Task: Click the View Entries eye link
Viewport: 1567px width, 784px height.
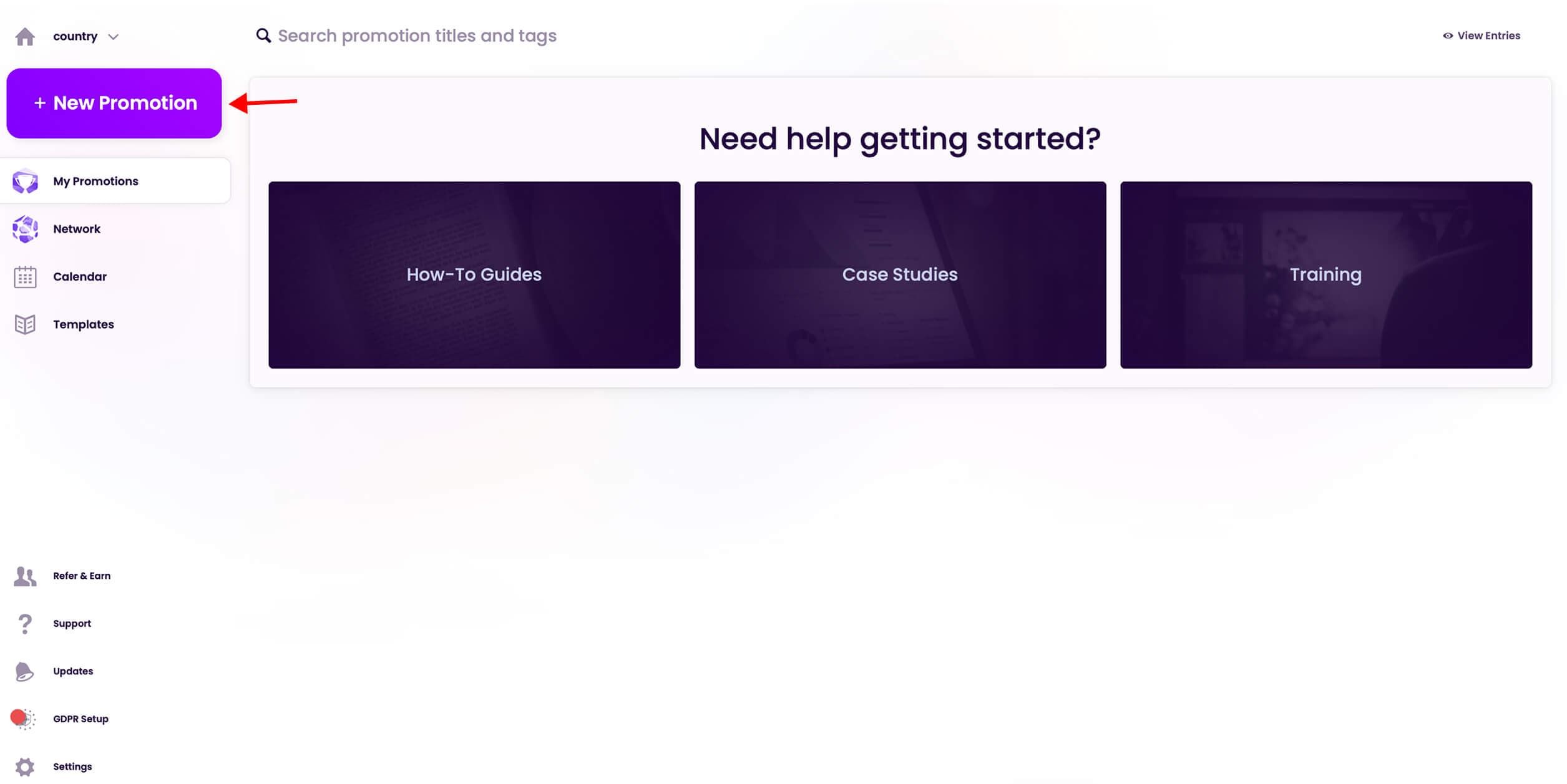Action: pyautogui.click(x=1482, y=36)
